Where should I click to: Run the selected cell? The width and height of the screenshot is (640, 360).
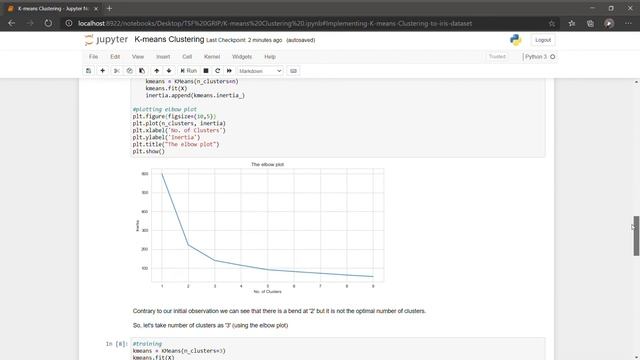pos(189,71)
